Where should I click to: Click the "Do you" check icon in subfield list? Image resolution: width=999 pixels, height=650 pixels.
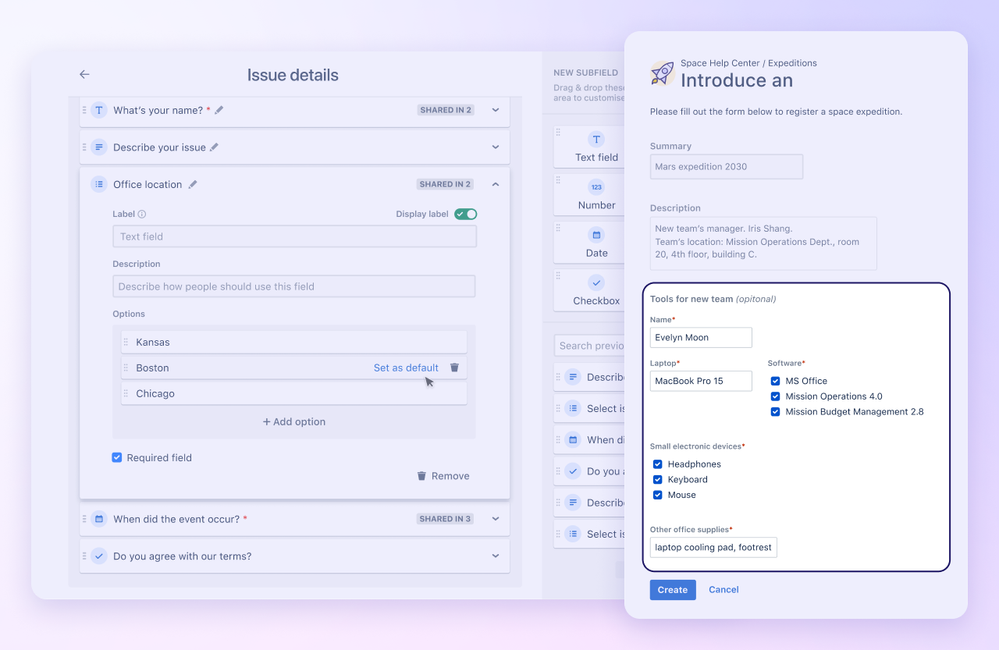(573, 472)
